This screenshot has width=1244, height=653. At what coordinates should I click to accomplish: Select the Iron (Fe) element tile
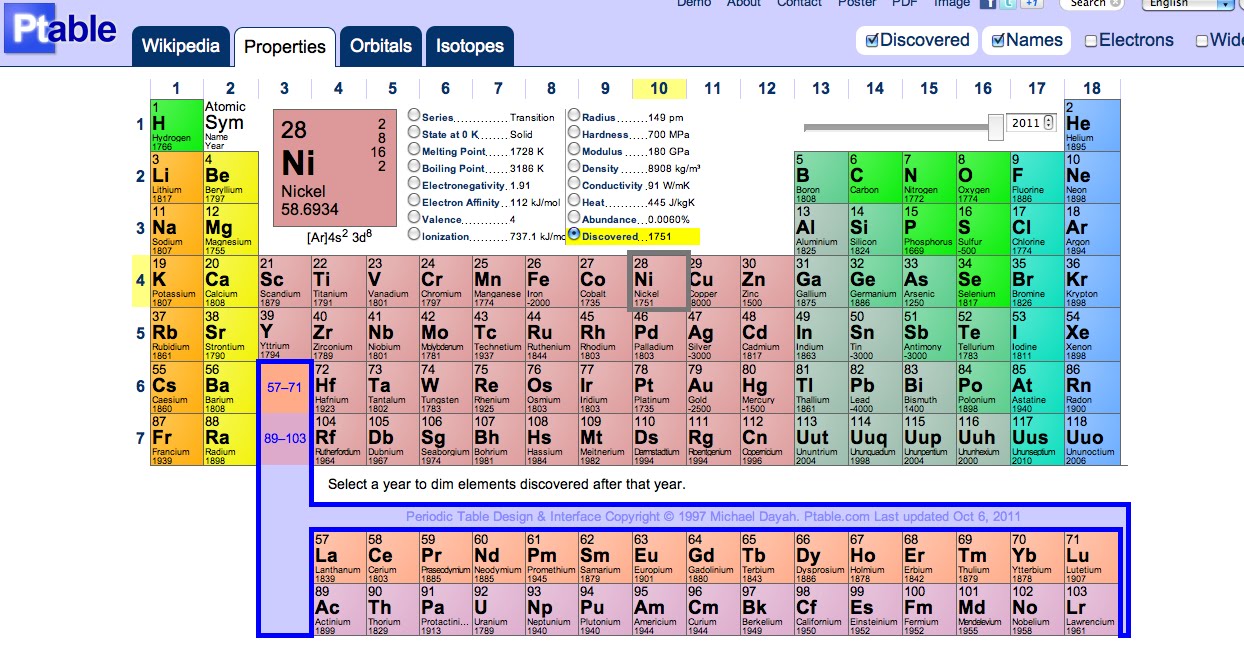tap(551, 282)
